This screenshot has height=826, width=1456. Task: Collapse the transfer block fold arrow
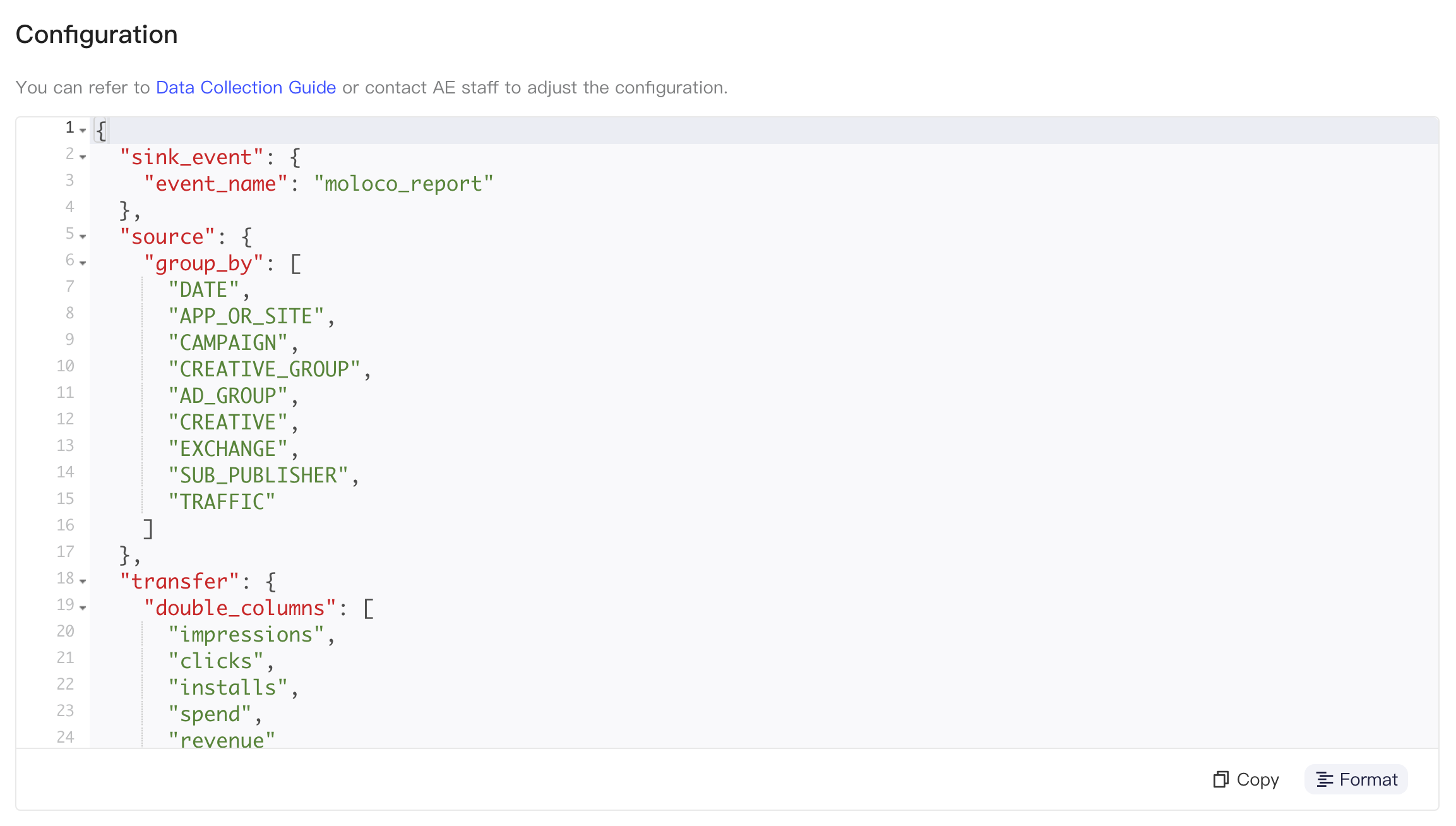pyautogui.click(x=83, y=581)
